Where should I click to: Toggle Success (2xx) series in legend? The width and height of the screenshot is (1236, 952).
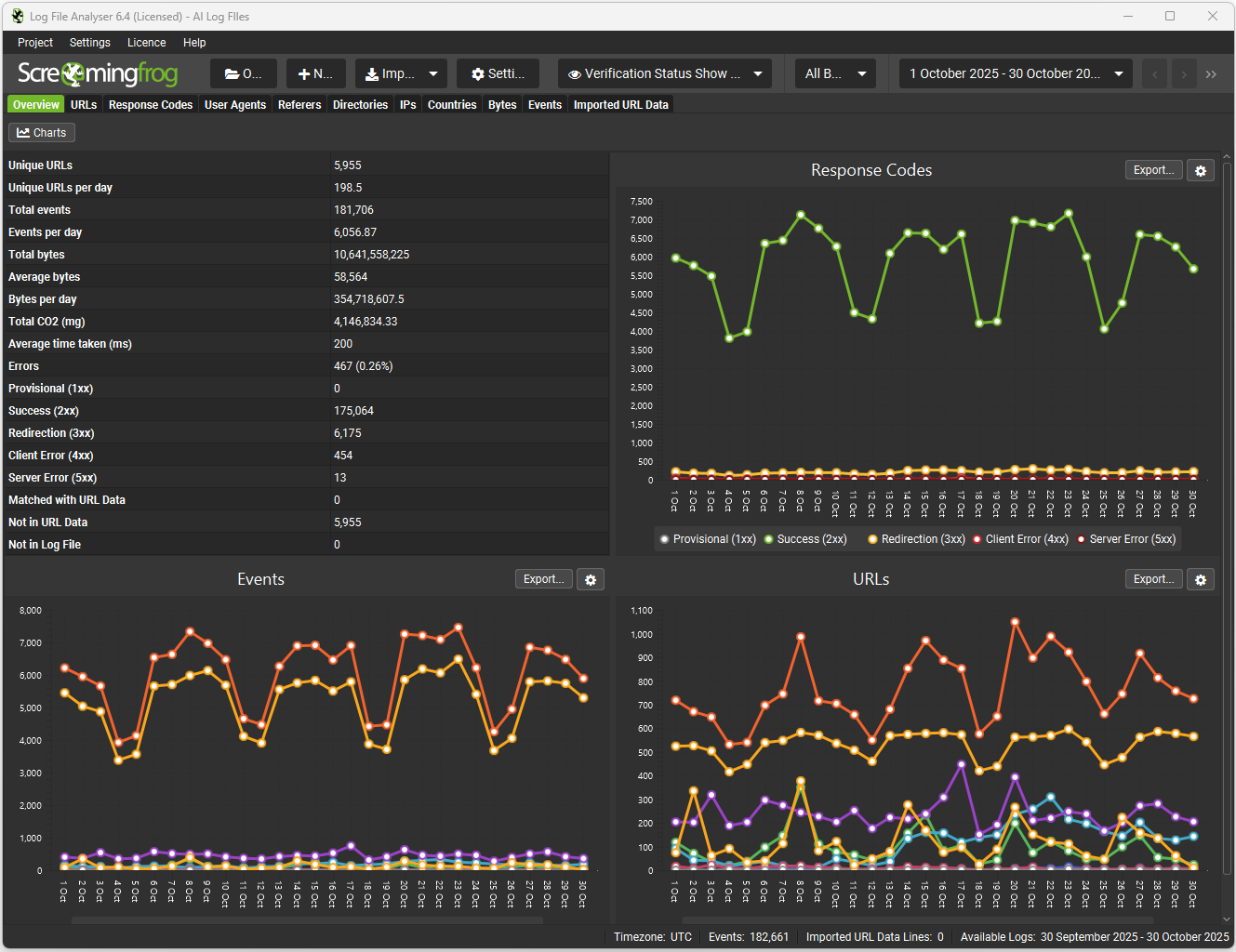point(805,539)
